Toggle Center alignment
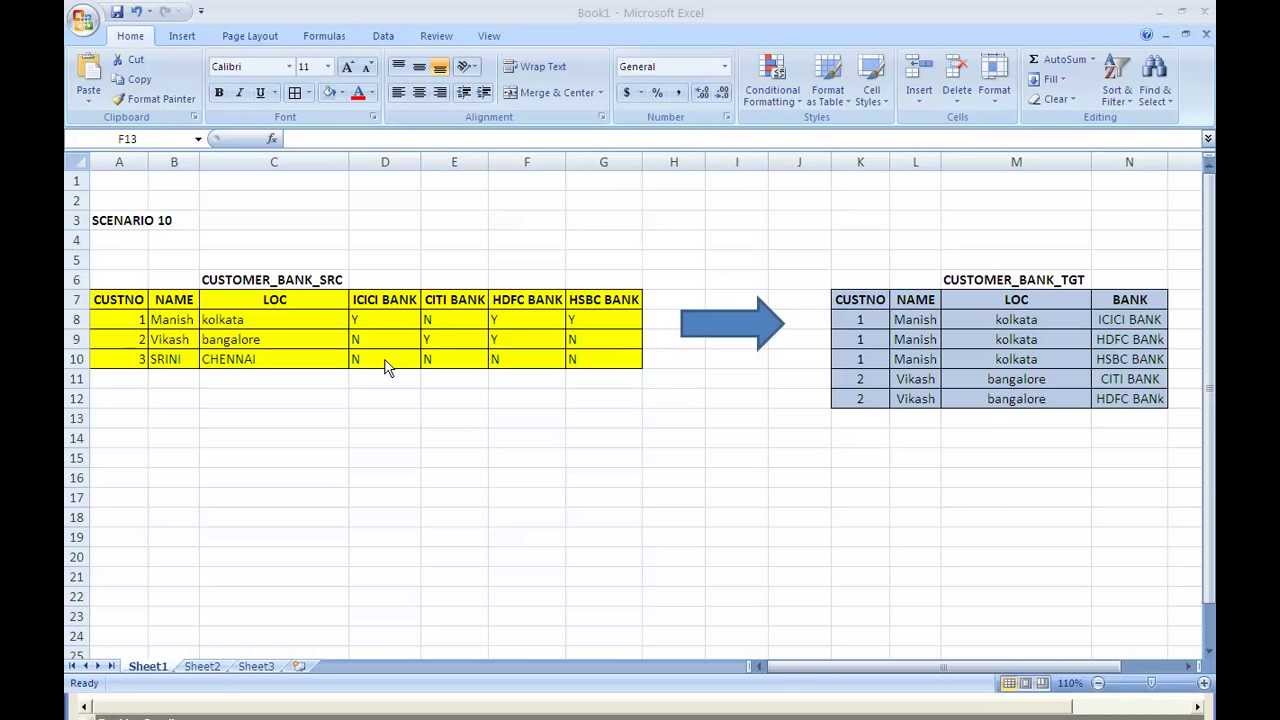The image size is (1280, 720). 419,93
